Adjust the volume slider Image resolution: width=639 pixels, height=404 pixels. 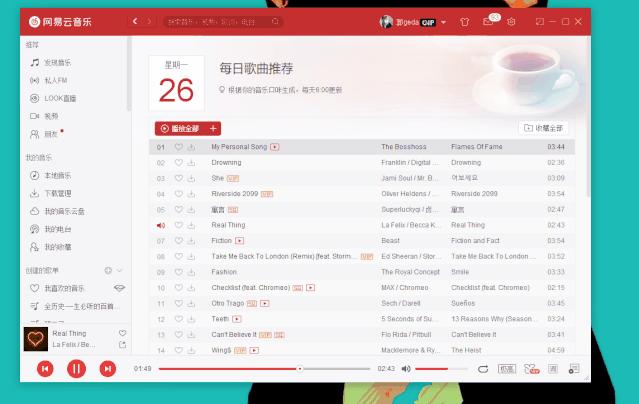pyautogui.click(x=441, y=369)
